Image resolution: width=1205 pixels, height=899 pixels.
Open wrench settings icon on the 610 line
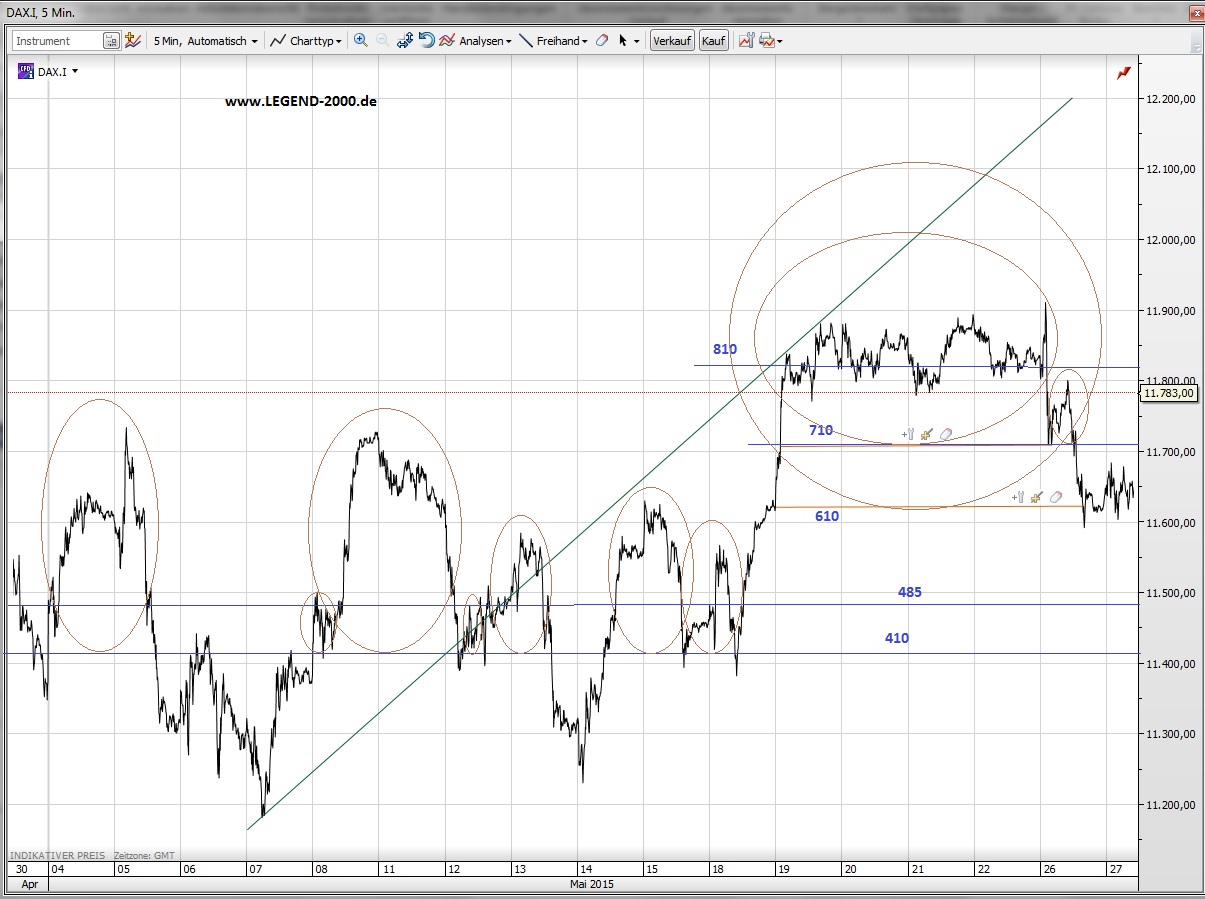click(1021, 496)
